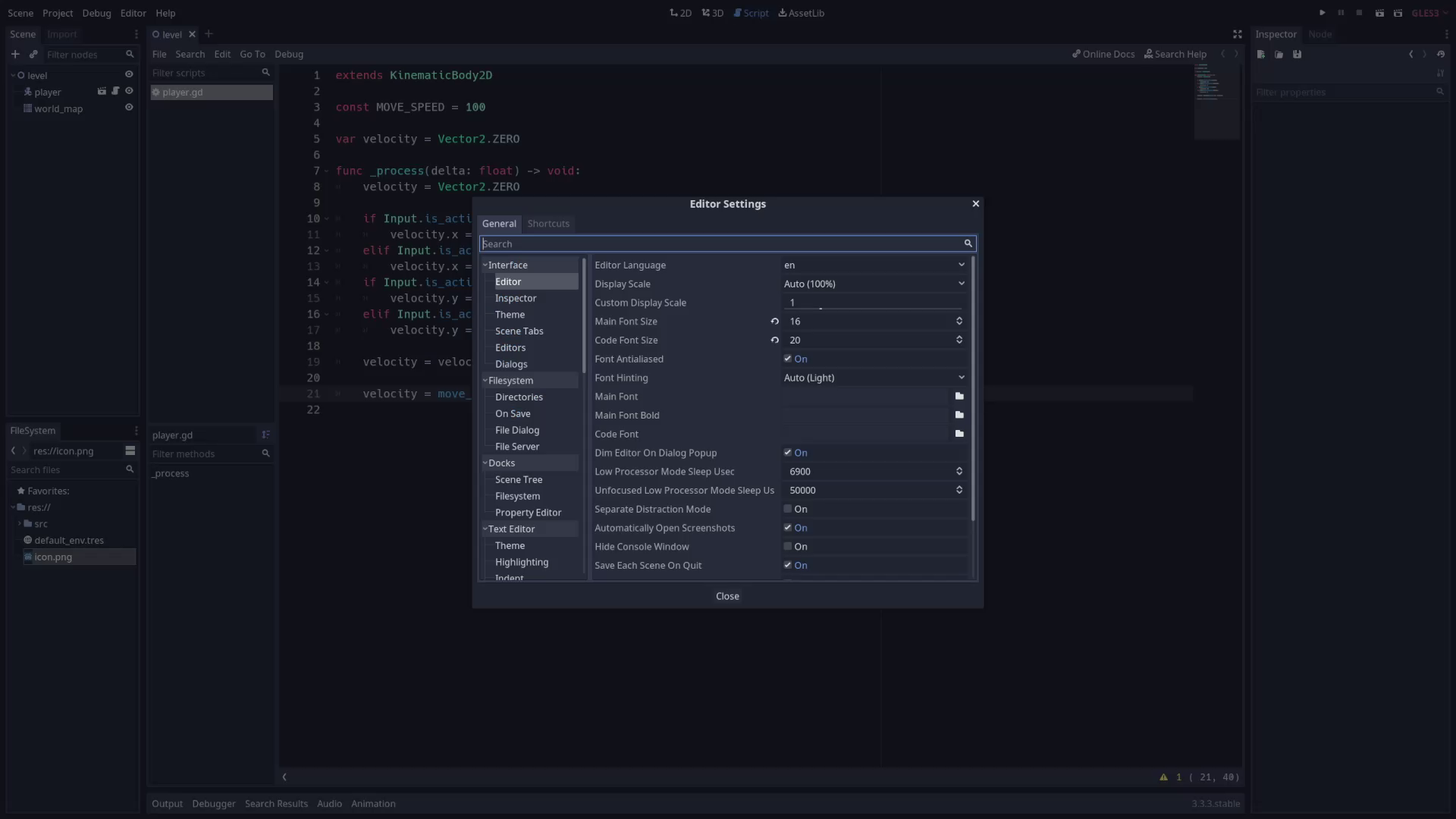Click the script warning icon
This screenshot has height=819, width=1456.
[x=1163, y=777]
